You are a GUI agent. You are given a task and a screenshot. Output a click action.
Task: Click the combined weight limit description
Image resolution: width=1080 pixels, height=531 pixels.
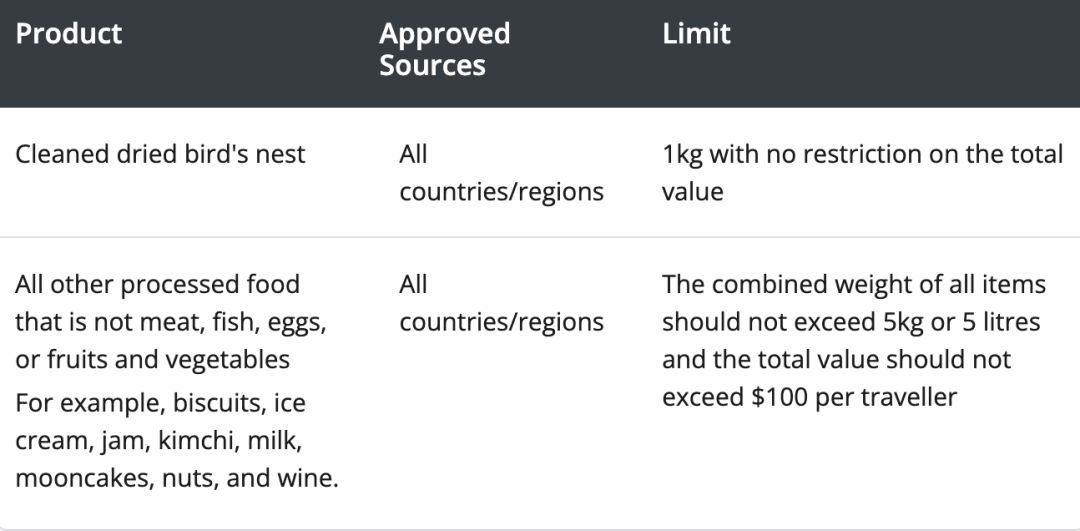click(853, 284)
